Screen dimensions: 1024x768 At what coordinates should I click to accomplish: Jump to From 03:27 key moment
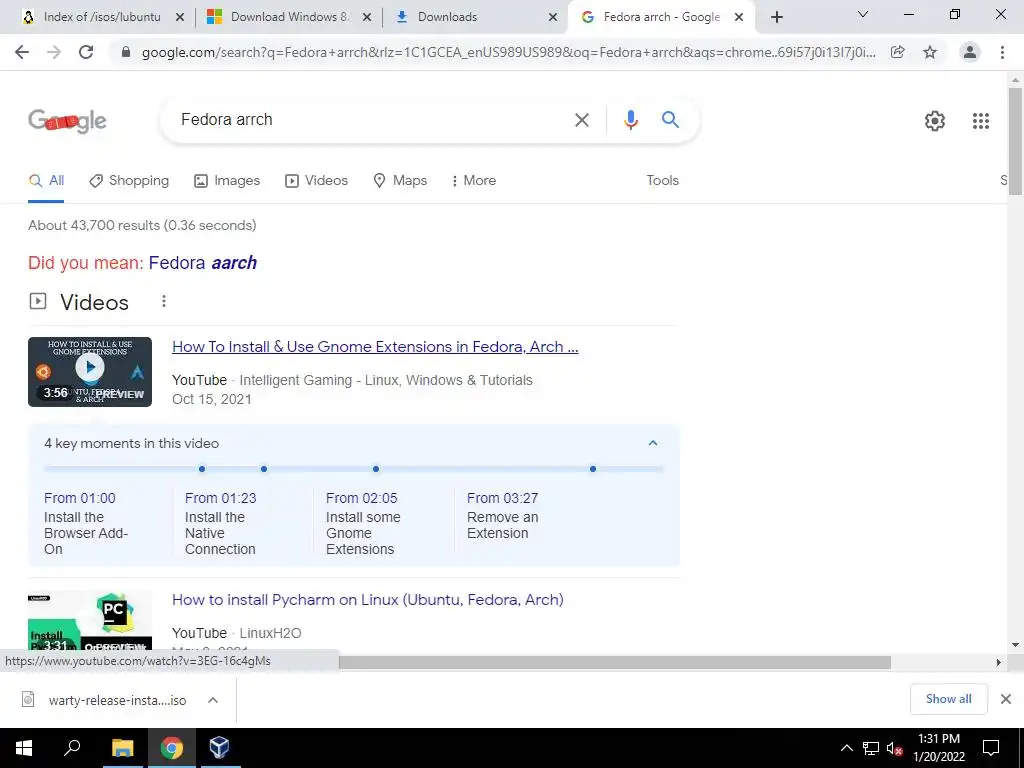(x=503, y=498)
